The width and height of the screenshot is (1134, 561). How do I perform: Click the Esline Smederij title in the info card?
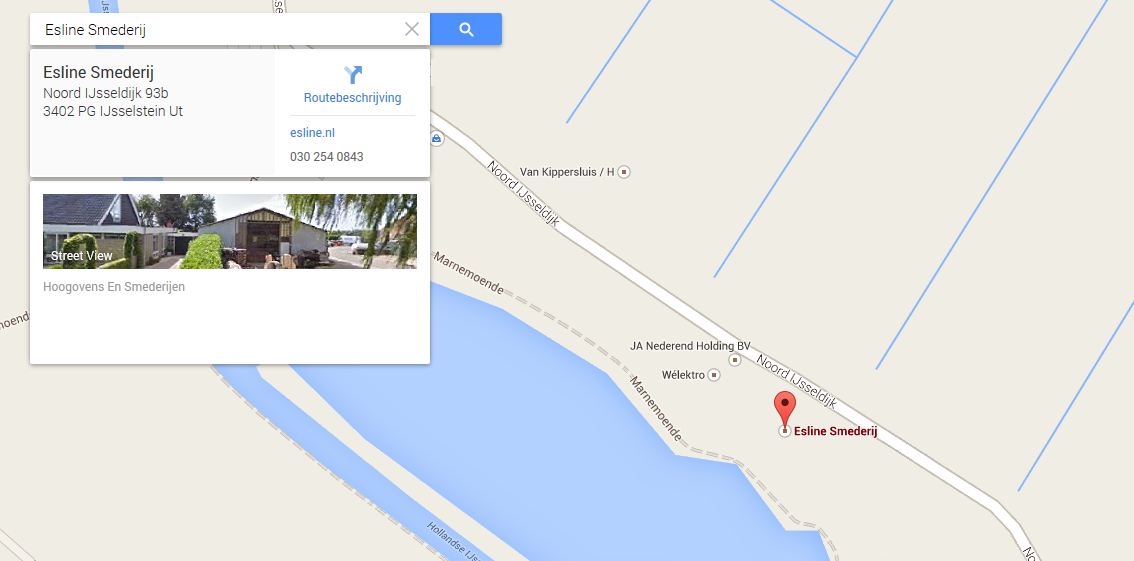(x=98, y=72)
